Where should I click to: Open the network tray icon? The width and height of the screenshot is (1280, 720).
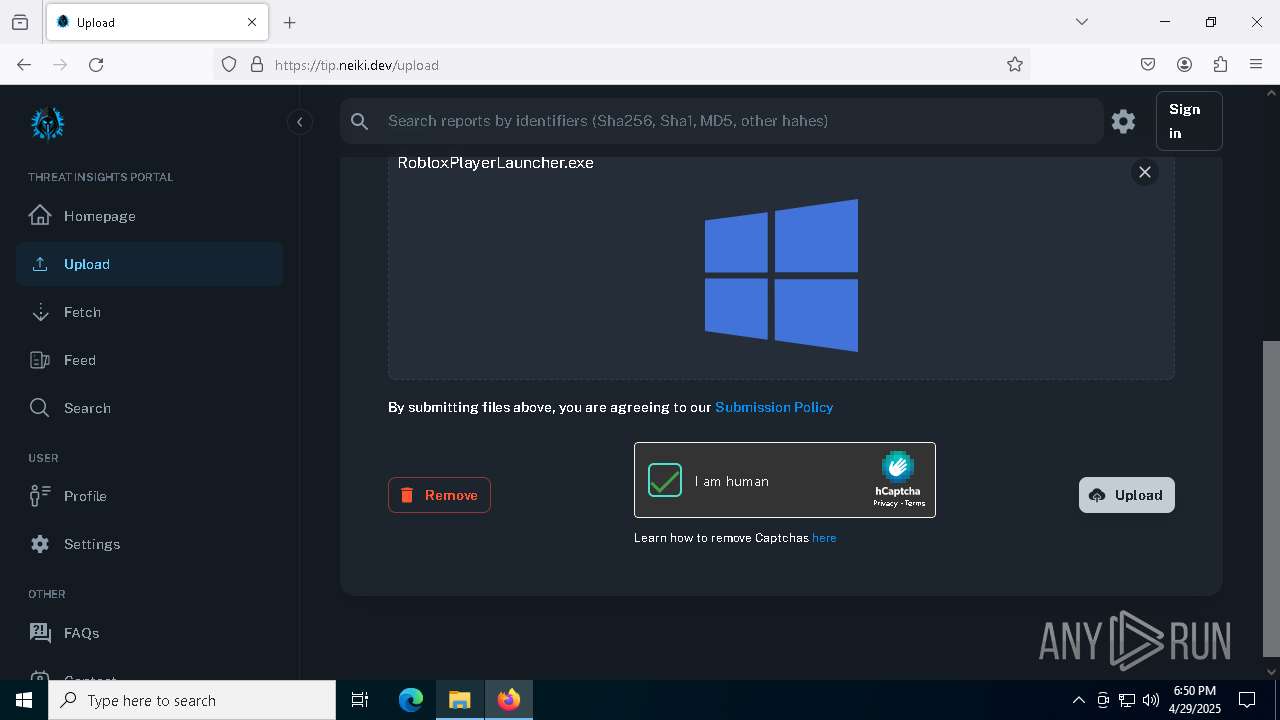1127,700
